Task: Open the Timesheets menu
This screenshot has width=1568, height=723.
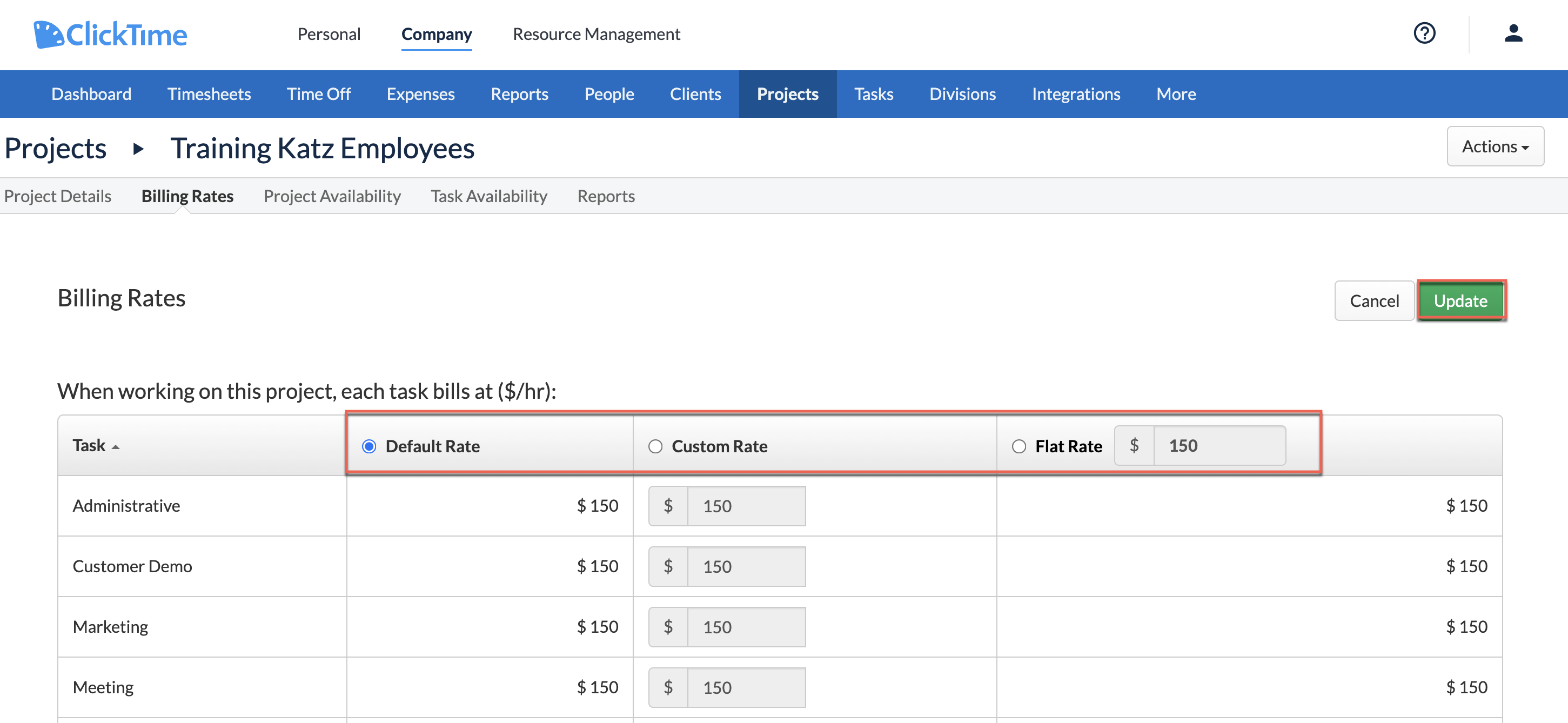Action: tap(209, 93)
